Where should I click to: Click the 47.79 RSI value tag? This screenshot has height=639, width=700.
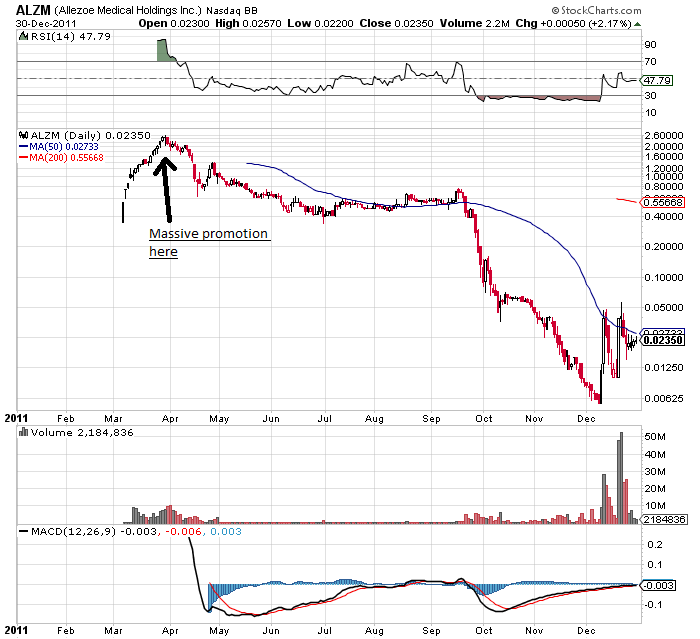[658, 80]
